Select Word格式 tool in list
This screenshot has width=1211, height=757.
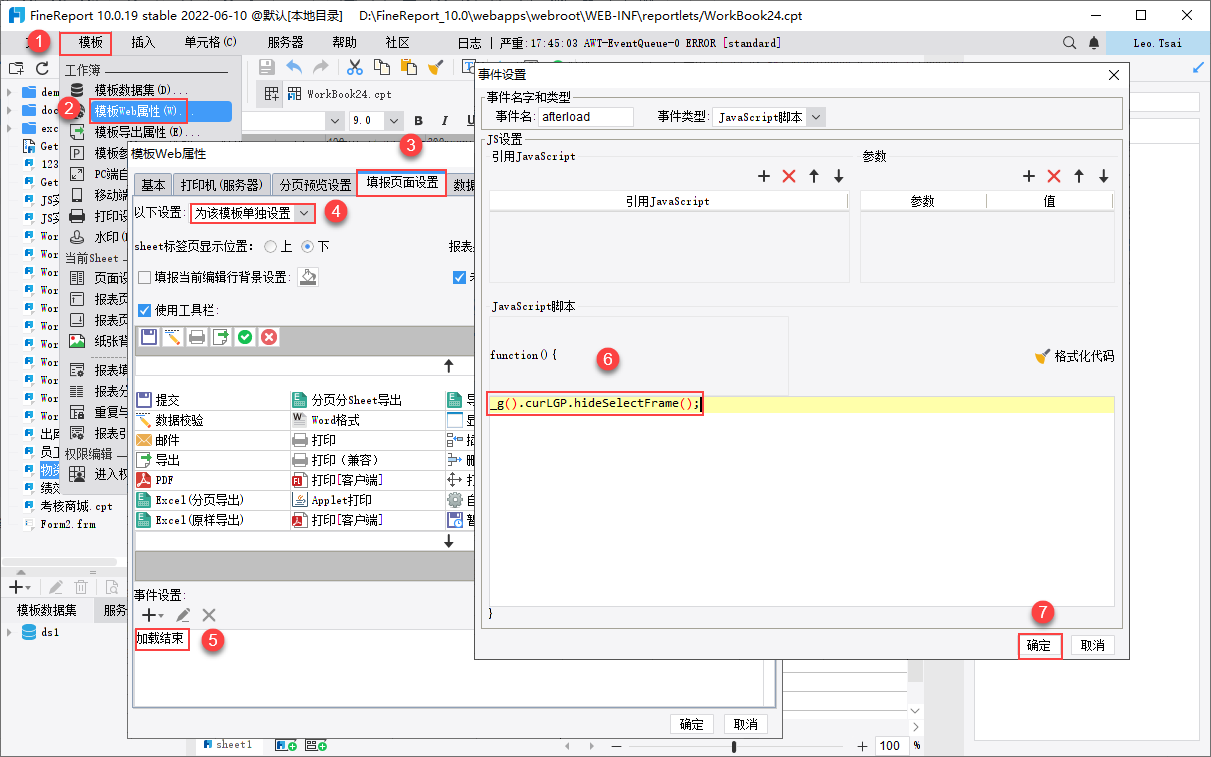[x=367, y=420]
